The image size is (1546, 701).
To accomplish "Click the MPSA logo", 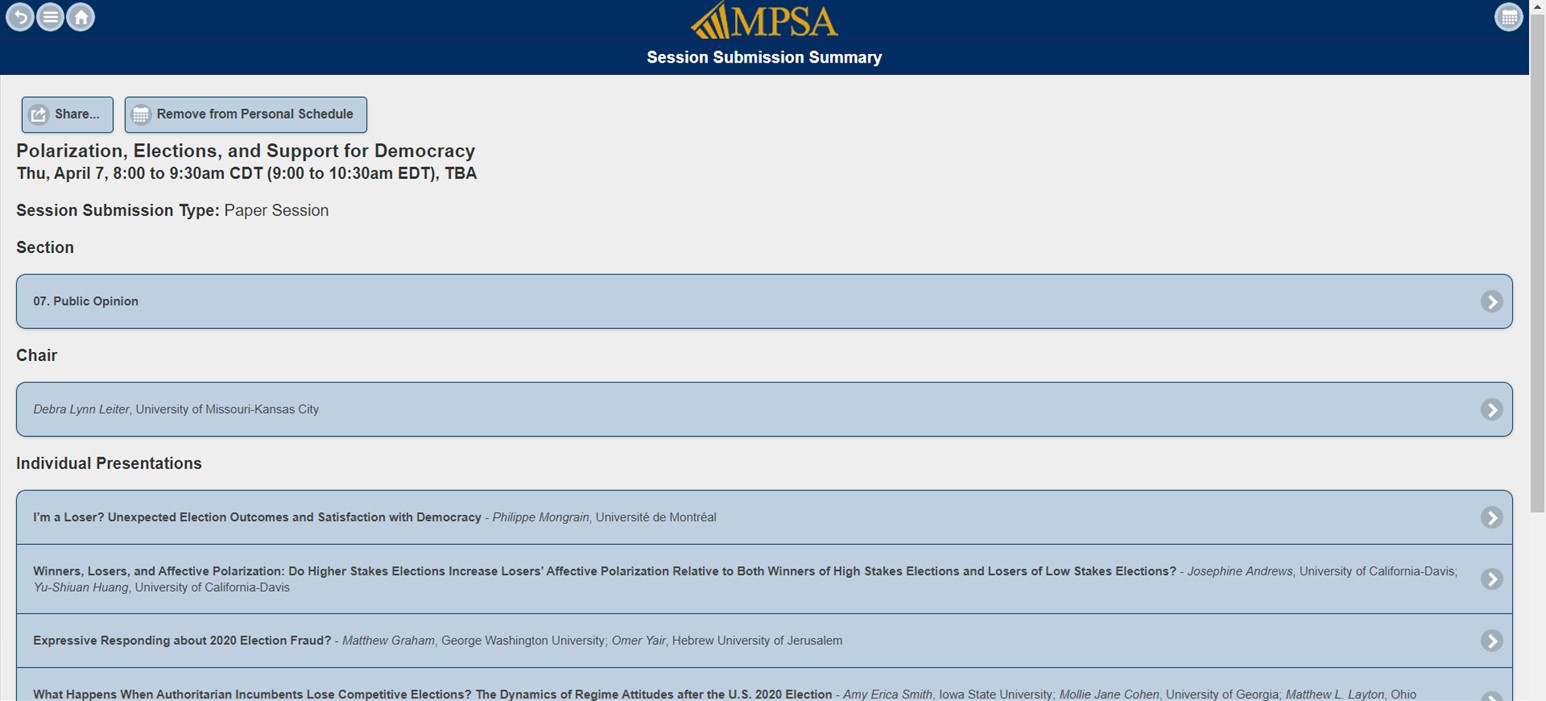I will coord(764,20).
